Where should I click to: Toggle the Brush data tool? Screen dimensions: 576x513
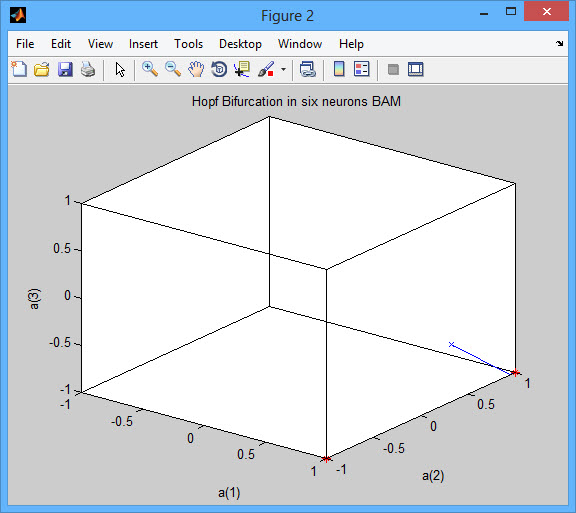pos(266,69)
